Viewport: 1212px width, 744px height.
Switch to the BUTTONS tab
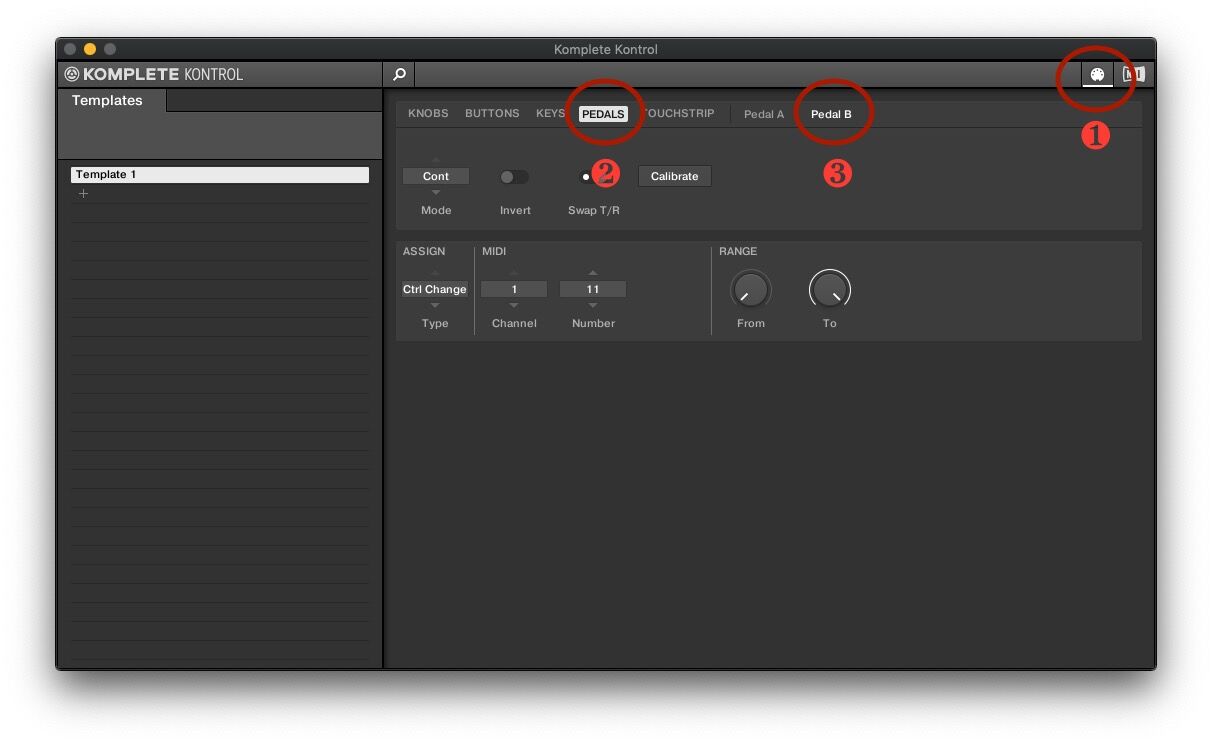tap(492, 114)
